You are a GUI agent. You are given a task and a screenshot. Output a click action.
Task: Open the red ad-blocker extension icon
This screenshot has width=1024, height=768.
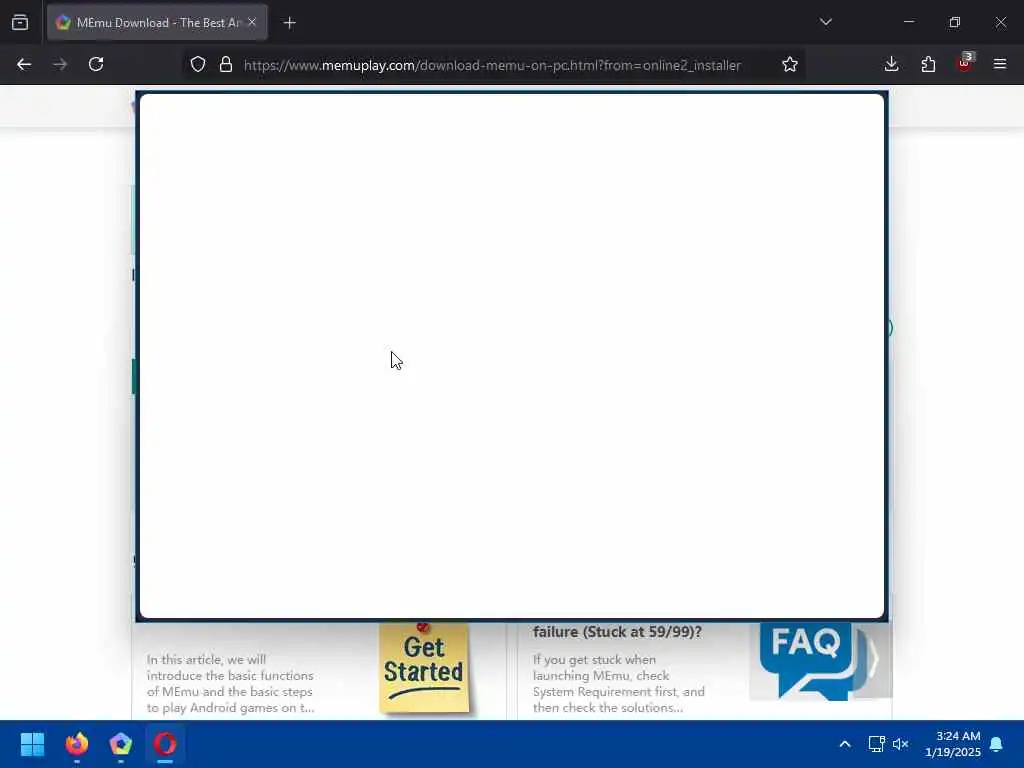point(965,63)
